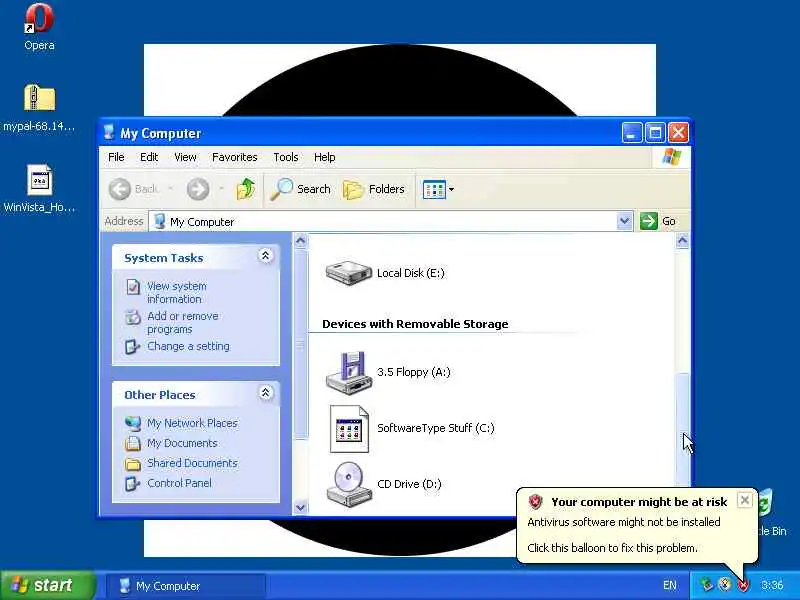The height and width of the screenshot is (600, 800).
Task: Click View system information link
Action: point(177,292)
